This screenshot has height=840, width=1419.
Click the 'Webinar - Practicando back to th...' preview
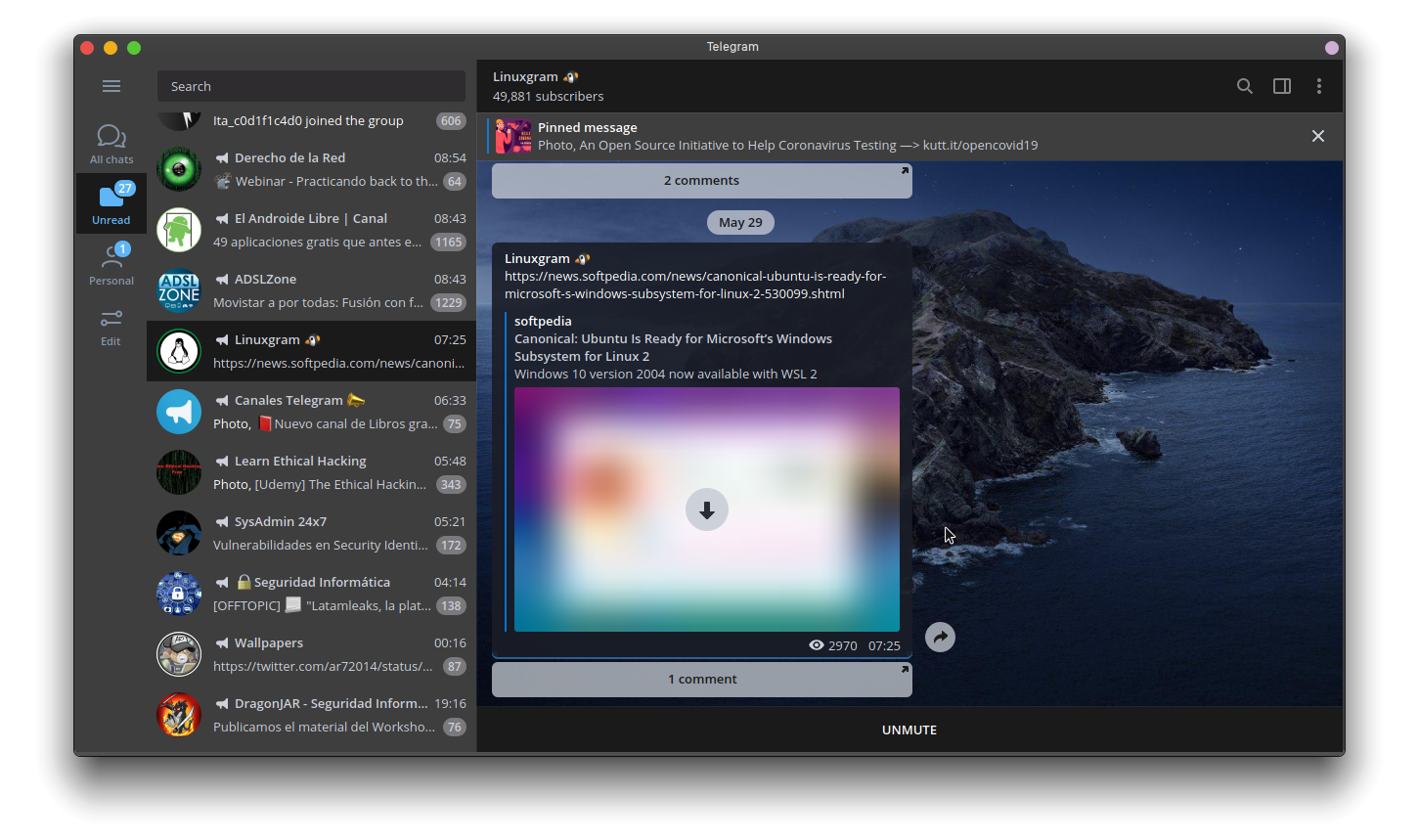click(326, 181)
